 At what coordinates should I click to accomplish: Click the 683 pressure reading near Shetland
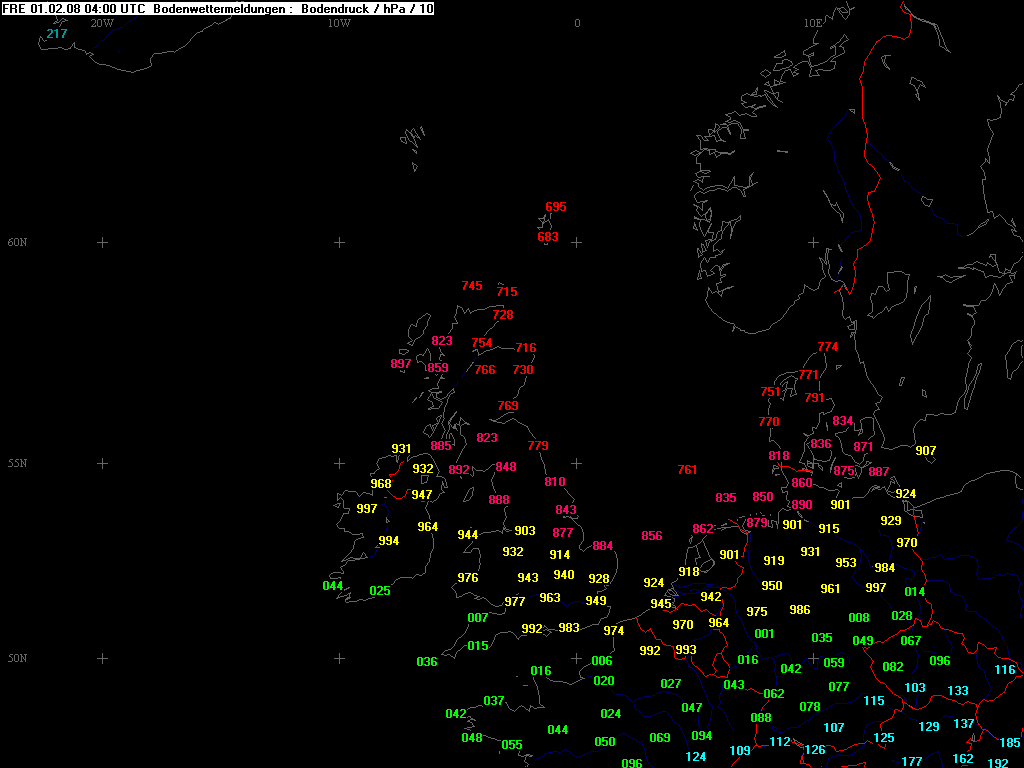tap(548, 238)
